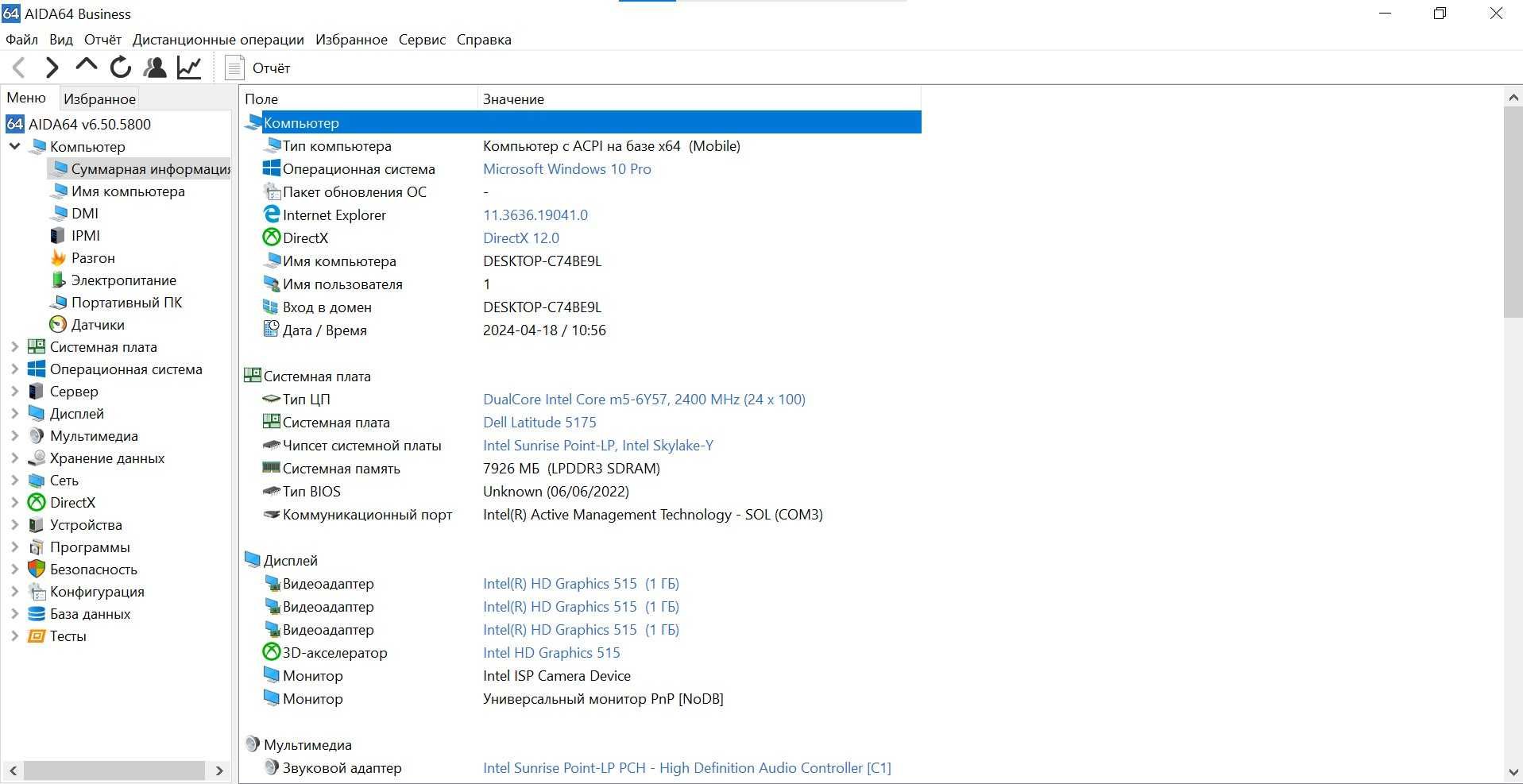The height and width of the screenshot is (784, 1523).
Task: Expand the Мультимедиа tree node
Action: (14, 436)
